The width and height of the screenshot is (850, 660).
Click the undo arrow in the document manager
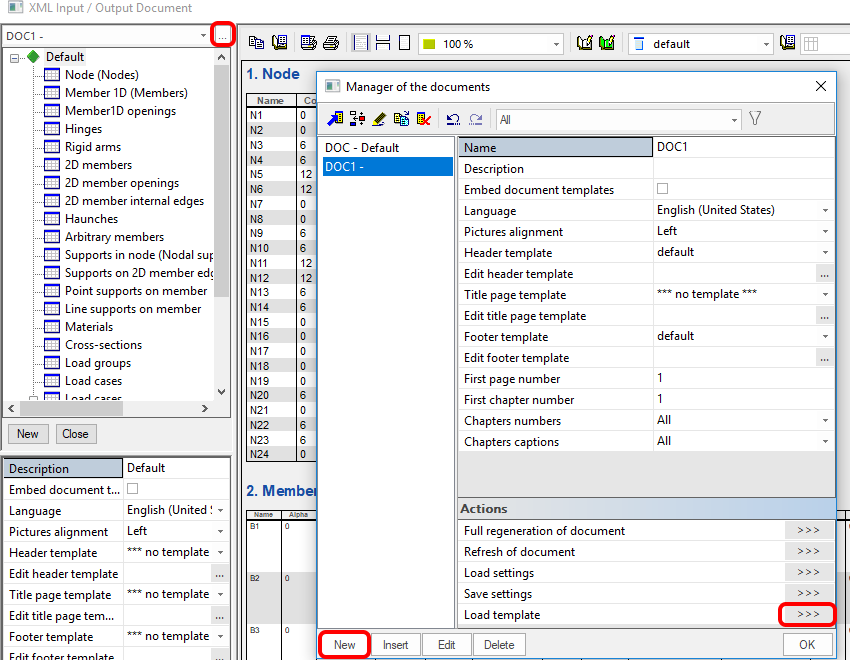[453, 119]
